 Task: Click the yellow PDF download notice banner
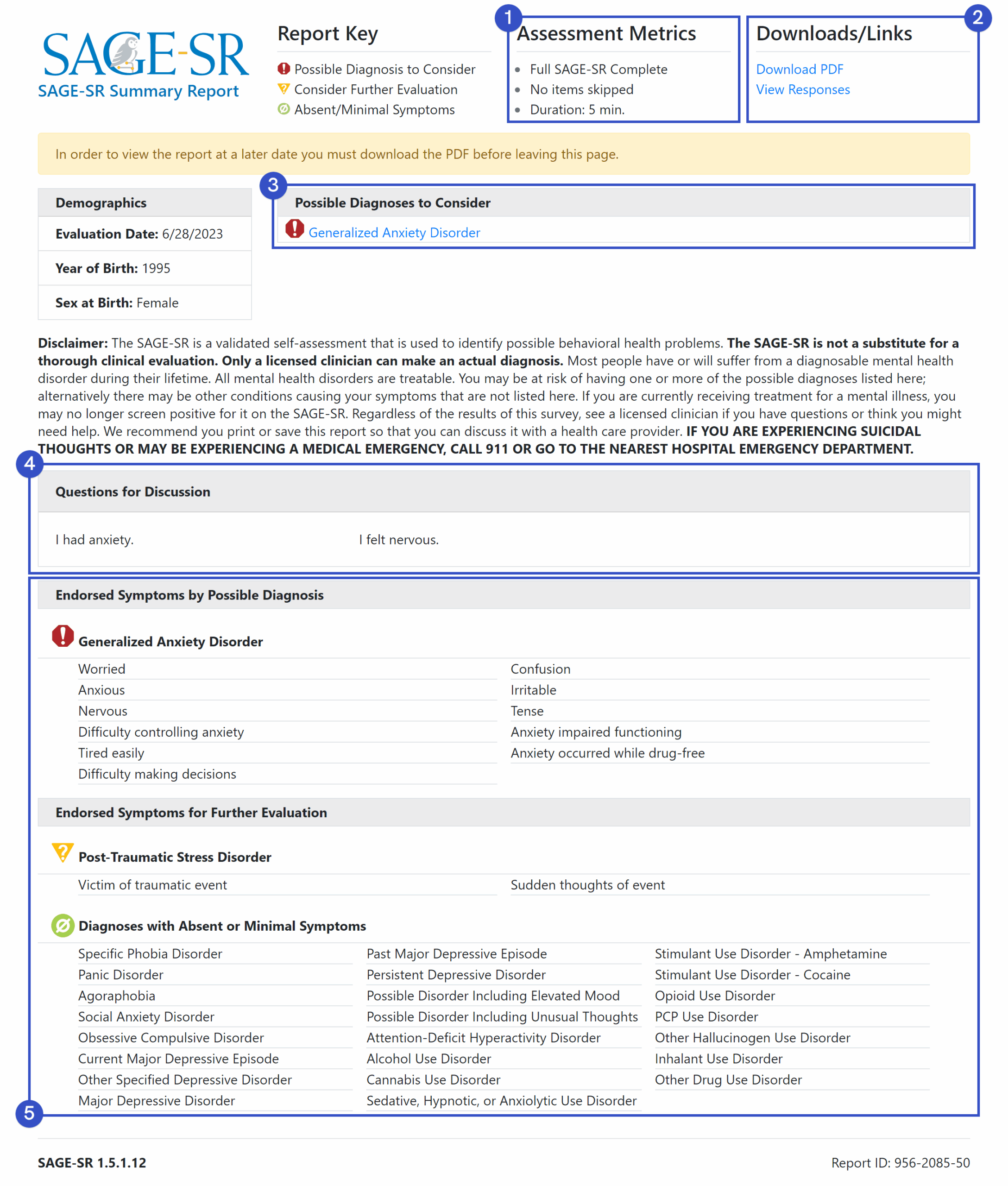click(504, 154)
